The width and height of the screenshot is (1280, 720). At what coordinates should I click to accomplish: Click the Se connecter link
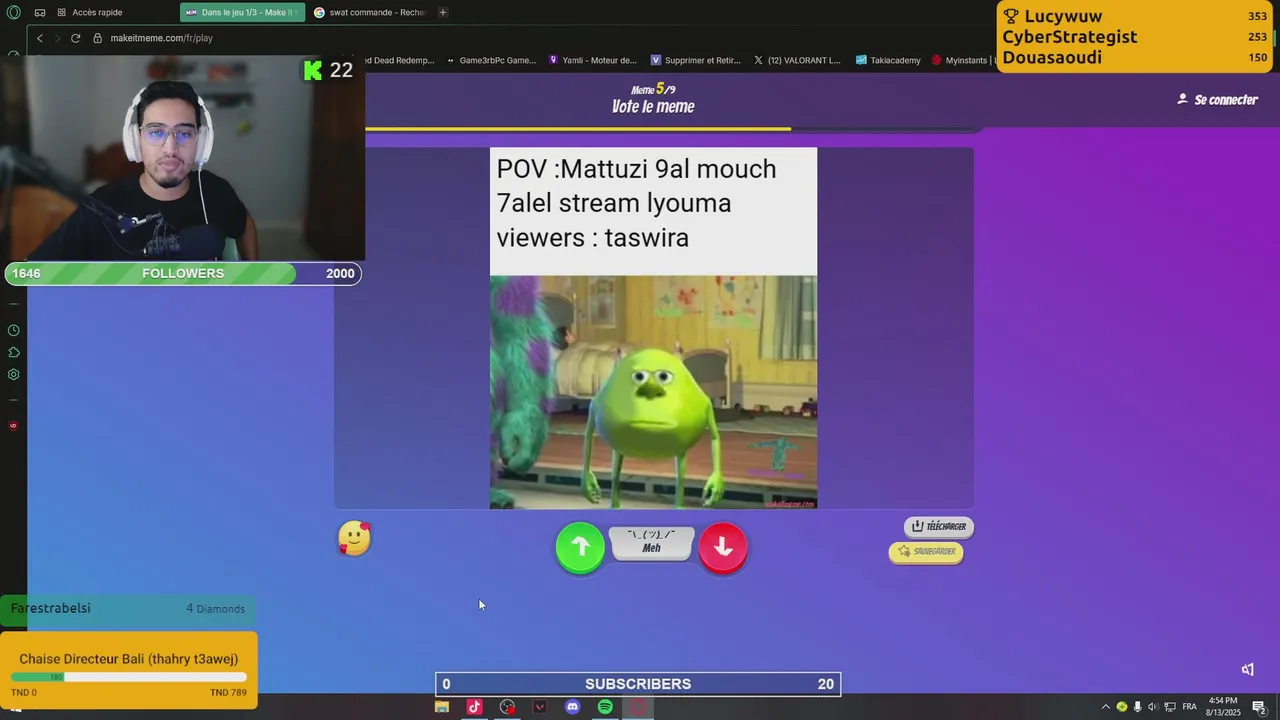(x=1217, y=99)
